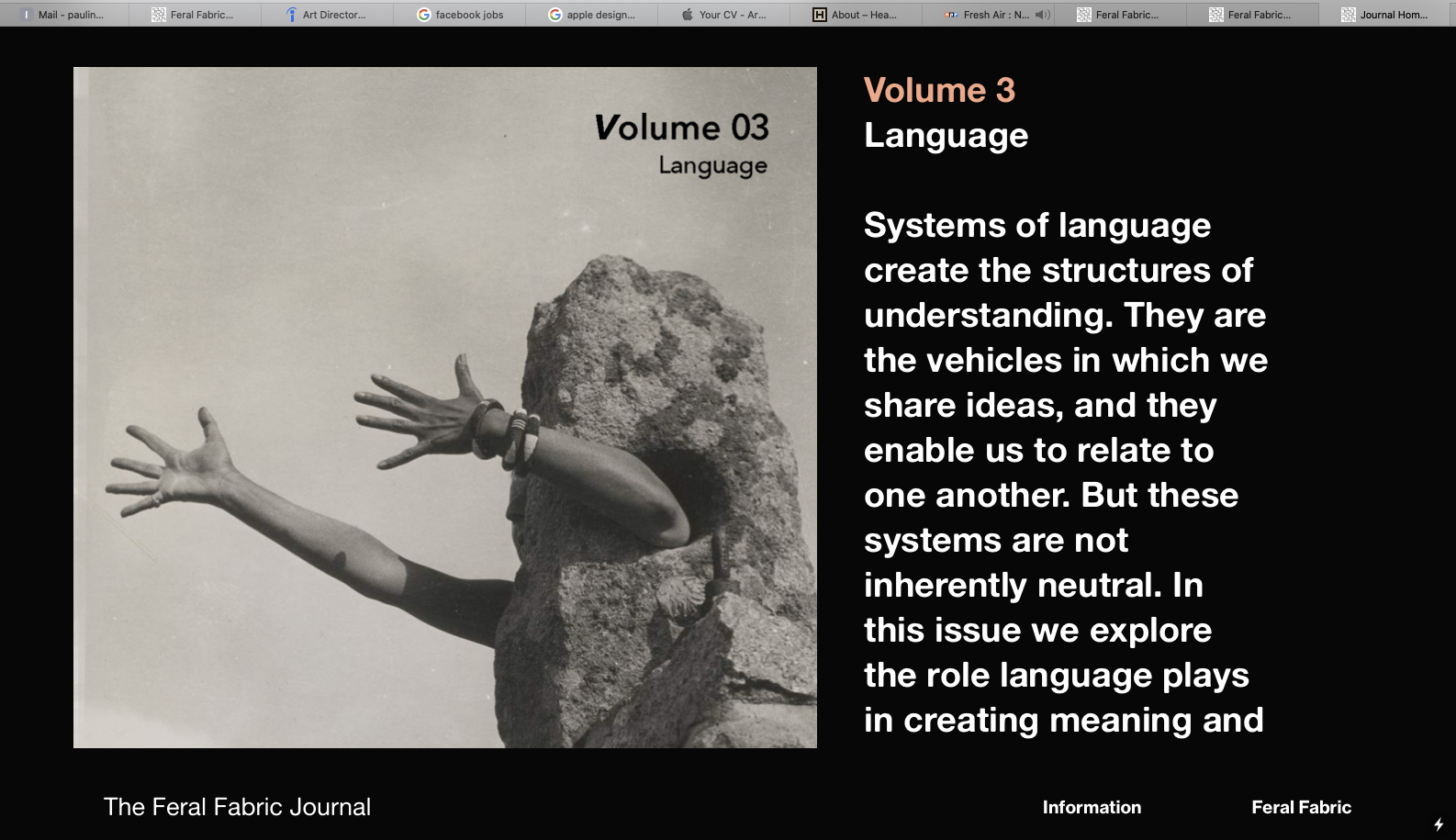Open the apple design search tab
The height and width of the screenshot is (840, 1456).
591,14
